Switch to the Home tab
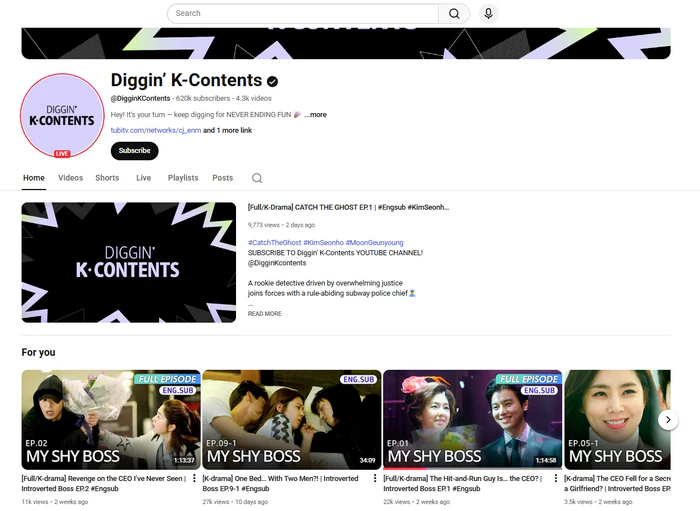This screenshot has height=511, width=700. click(x=34, y=178)
